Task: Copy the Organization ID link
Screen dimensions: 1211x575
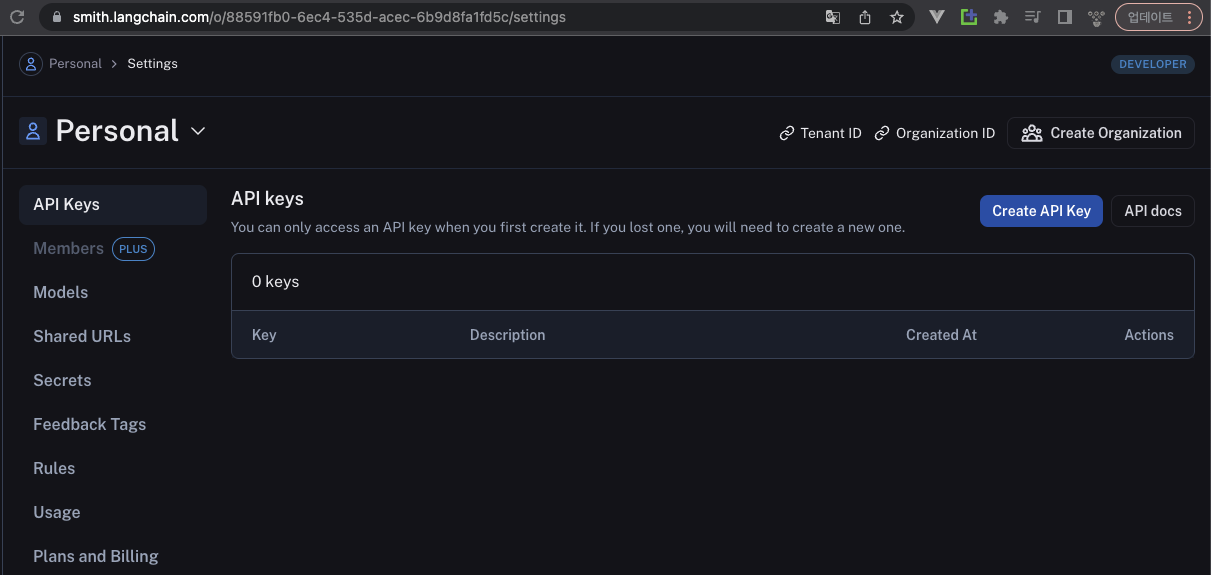Action: coord(935,133)
